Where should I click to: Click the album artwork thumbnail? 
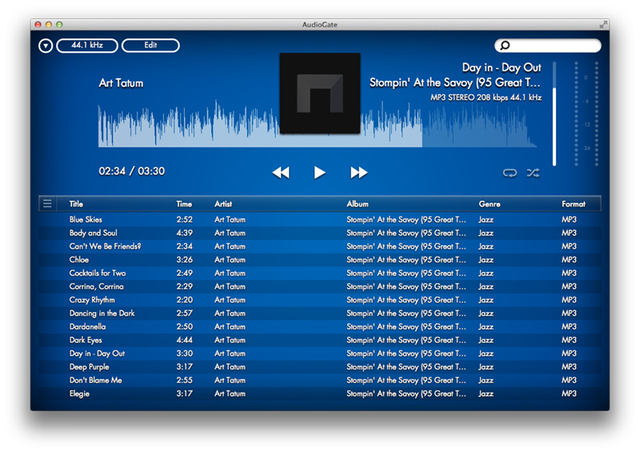pos(320,93)
